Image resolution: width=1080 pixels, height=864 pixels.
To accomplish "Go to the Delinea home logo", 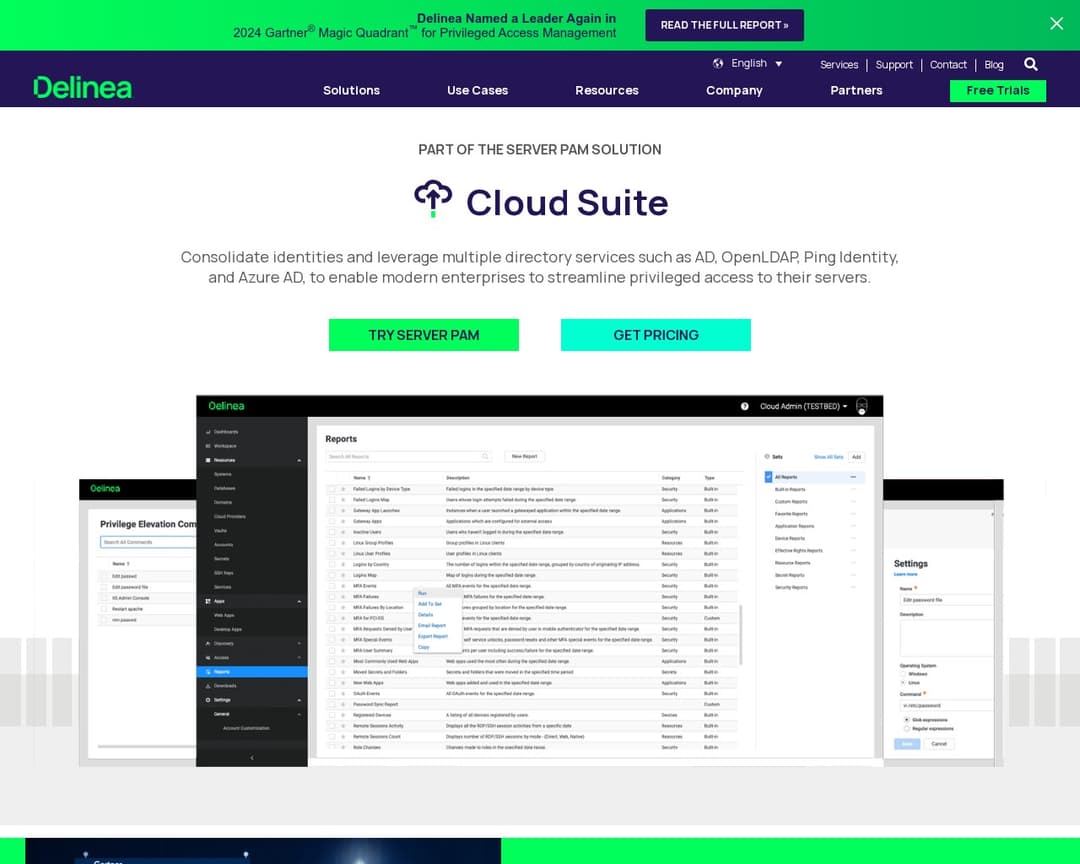I will 83,88.
